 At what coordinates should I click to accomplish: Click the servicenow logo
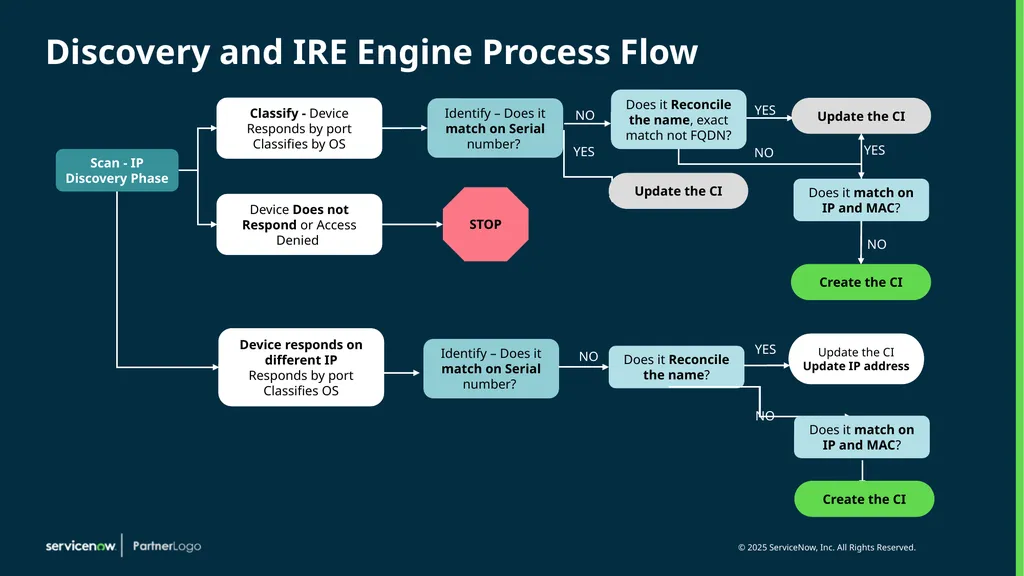pyautogui.click(x=81, y=546)
